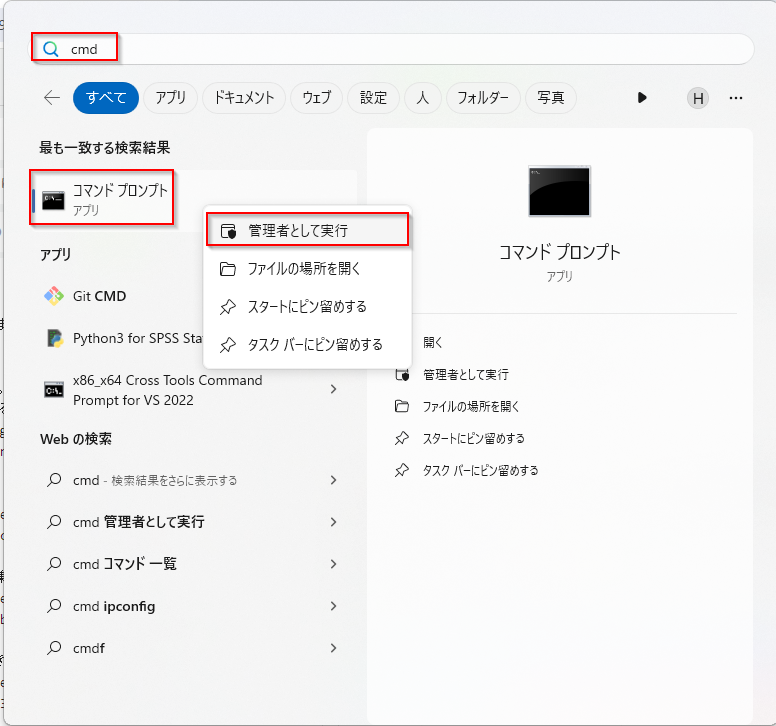Click the large Command Prompt preview icon

click(x=559, y=191)
